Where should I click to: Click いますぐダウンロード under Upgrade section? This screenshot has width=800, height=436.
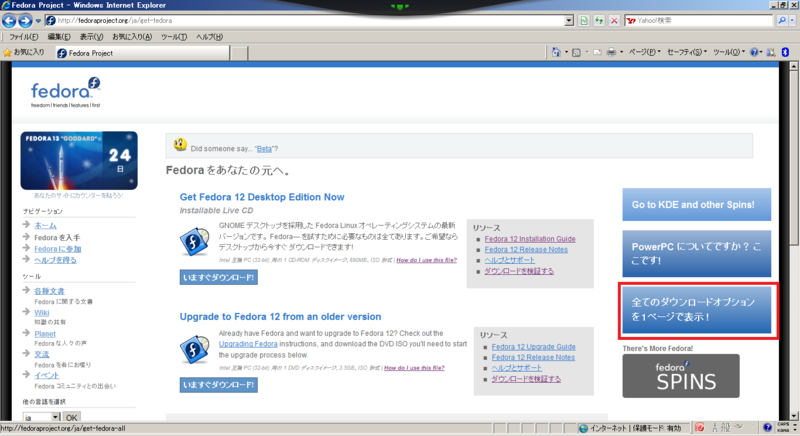tap(218, 385)
